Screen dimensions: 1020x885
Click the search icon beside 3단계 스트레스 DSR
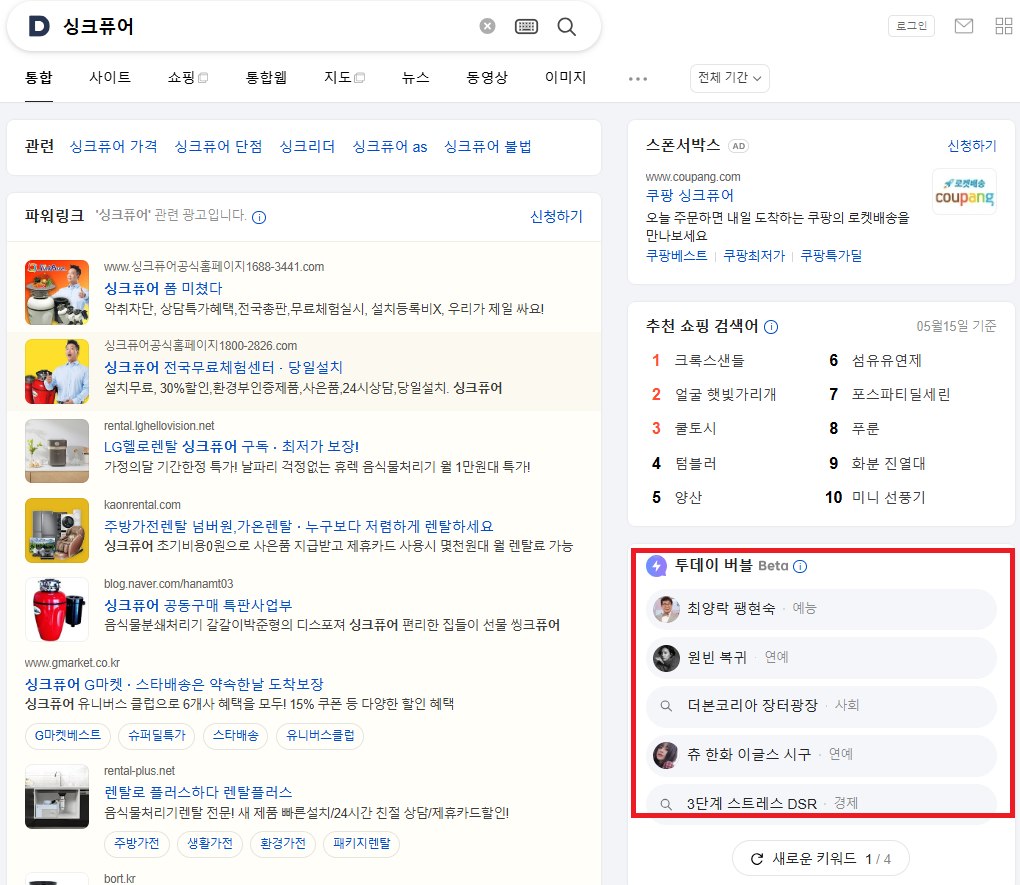click(666, 804)
